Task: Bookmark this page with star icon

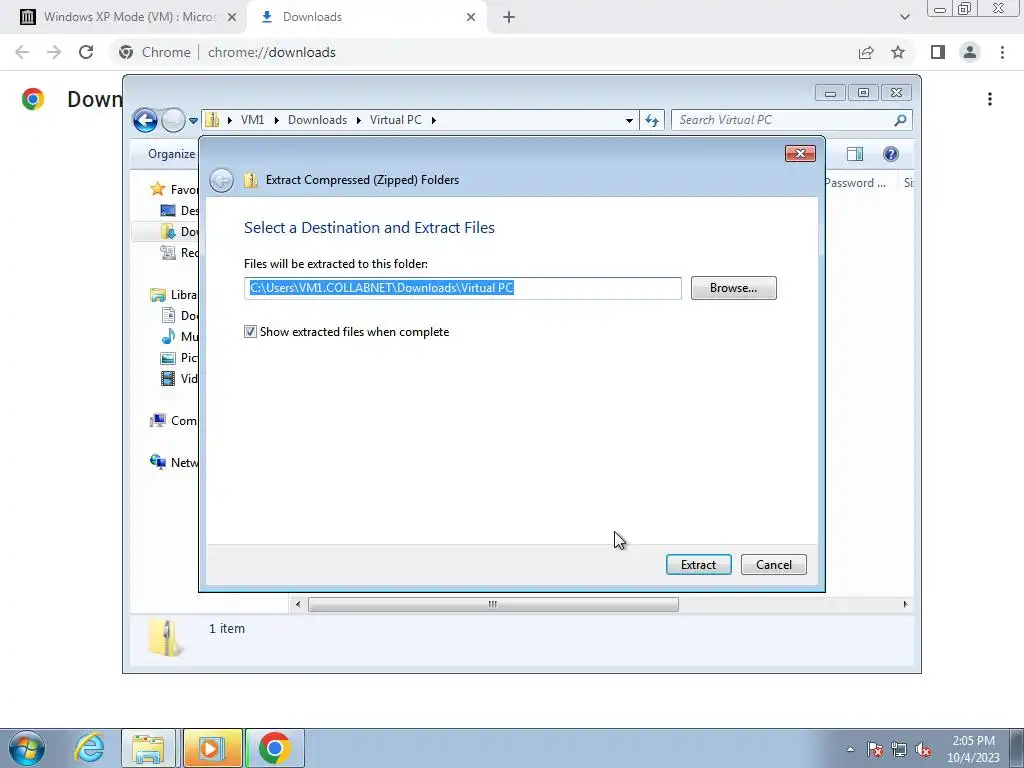Action: coord(898,52)
